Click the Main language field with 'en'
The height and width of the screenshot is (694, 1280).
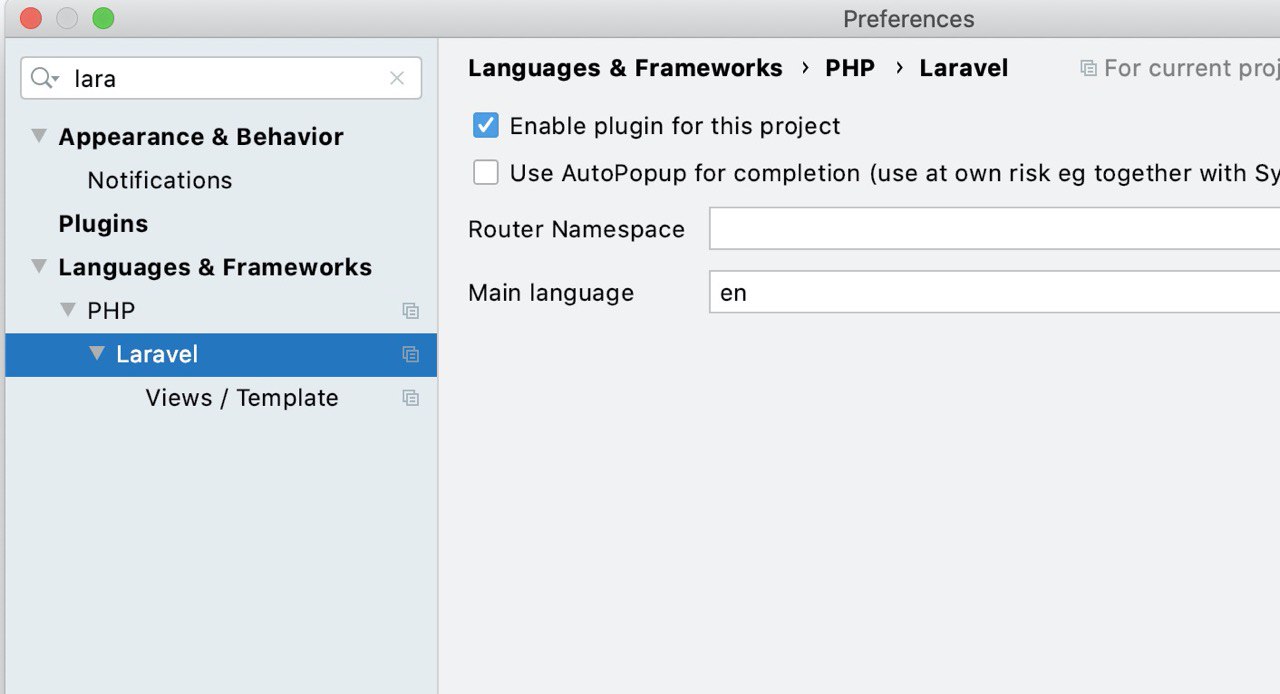pyautogui.click(x=994, y=292)
